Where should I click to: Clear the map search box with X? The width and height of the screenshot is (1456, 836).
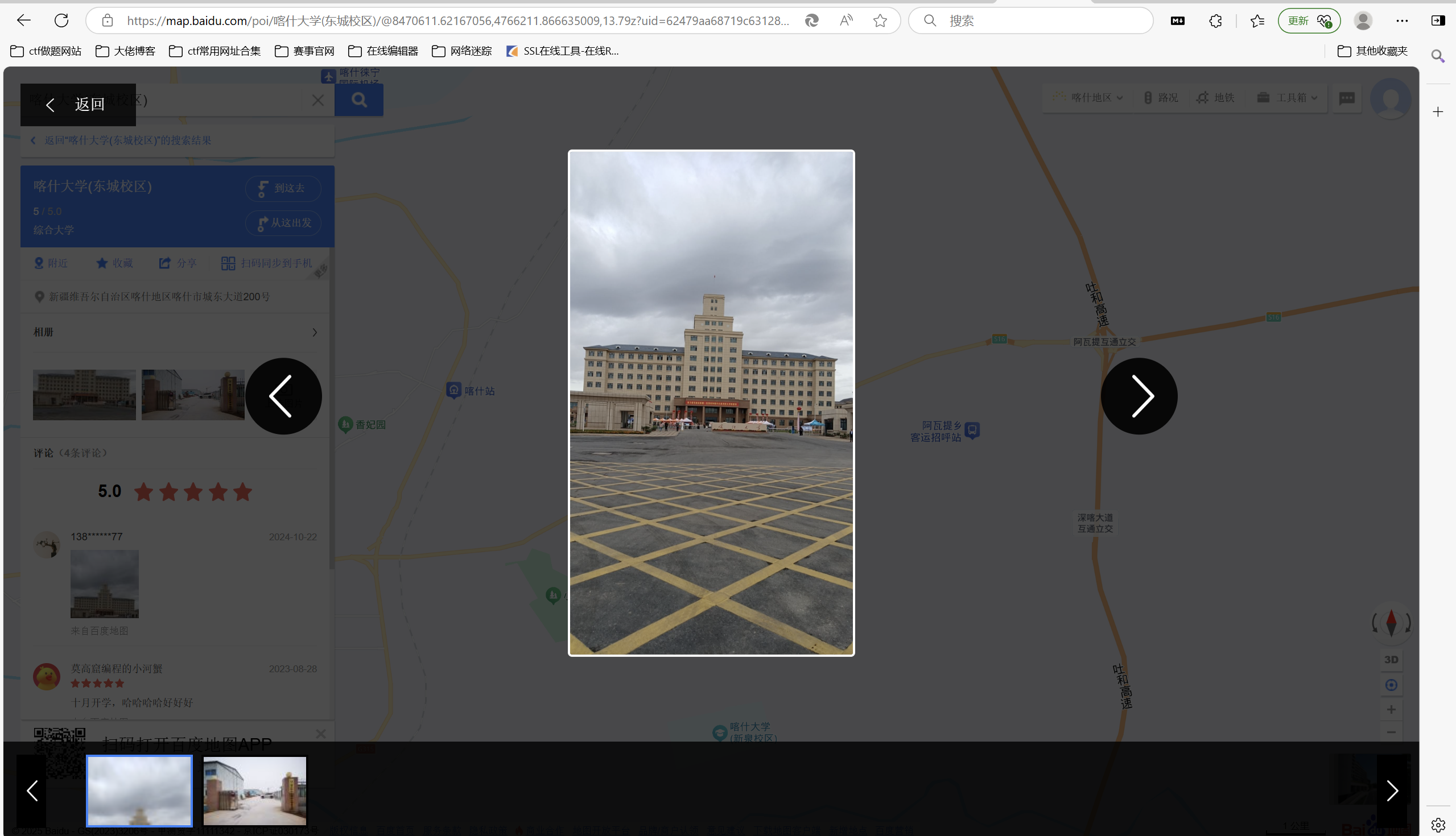point(317,100)
